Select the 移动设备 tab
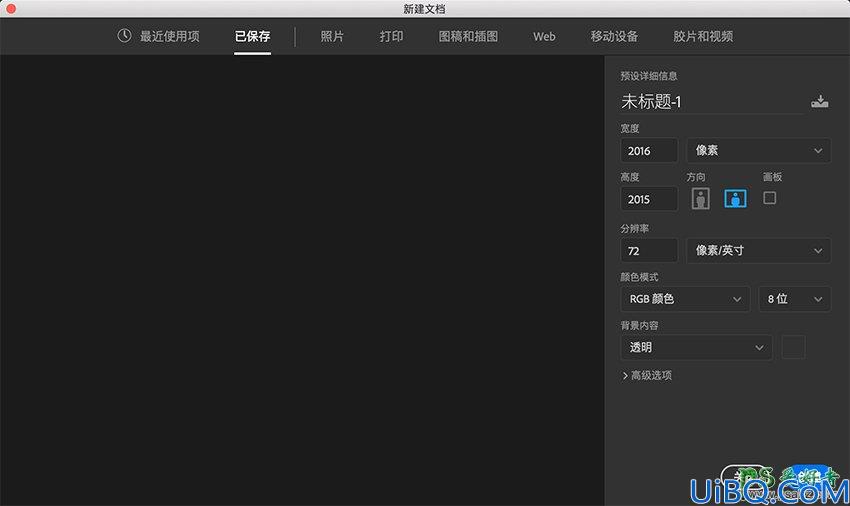Image resolution: width=850 pixels, height=506 pixels. (614, 36)
